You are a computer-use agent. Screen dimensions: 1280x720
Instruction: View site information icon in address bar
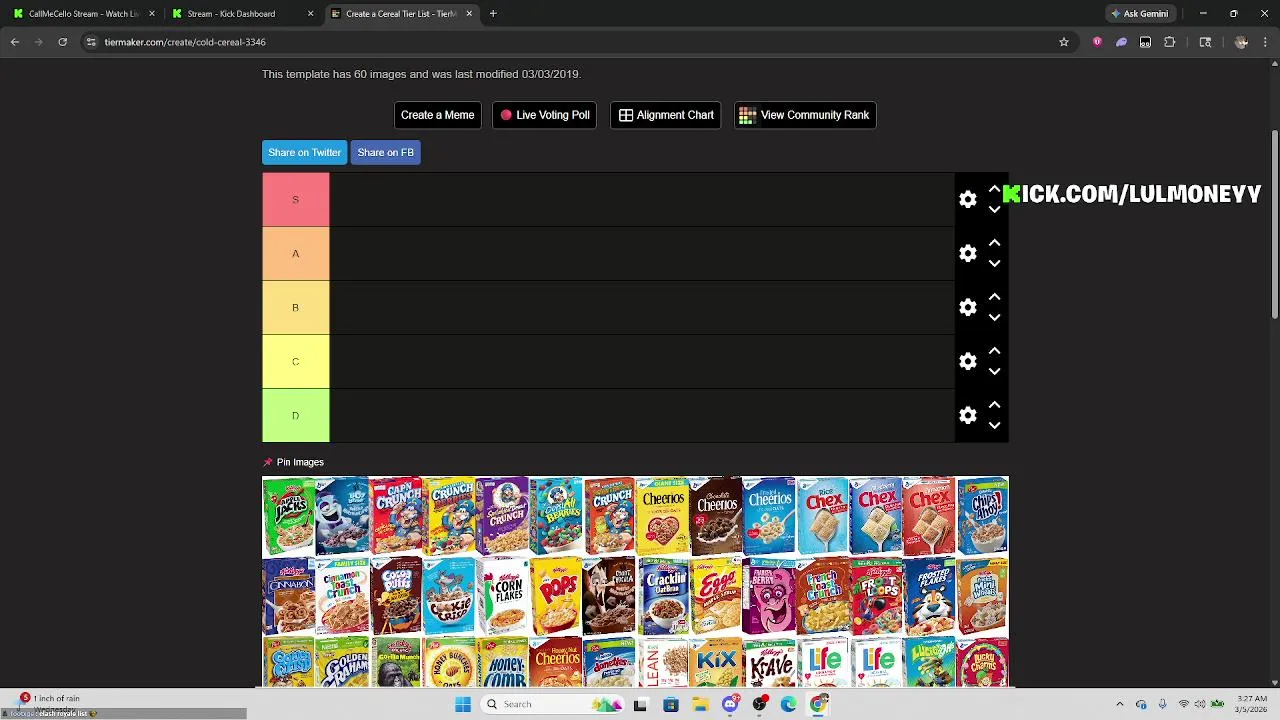[91, 42]
